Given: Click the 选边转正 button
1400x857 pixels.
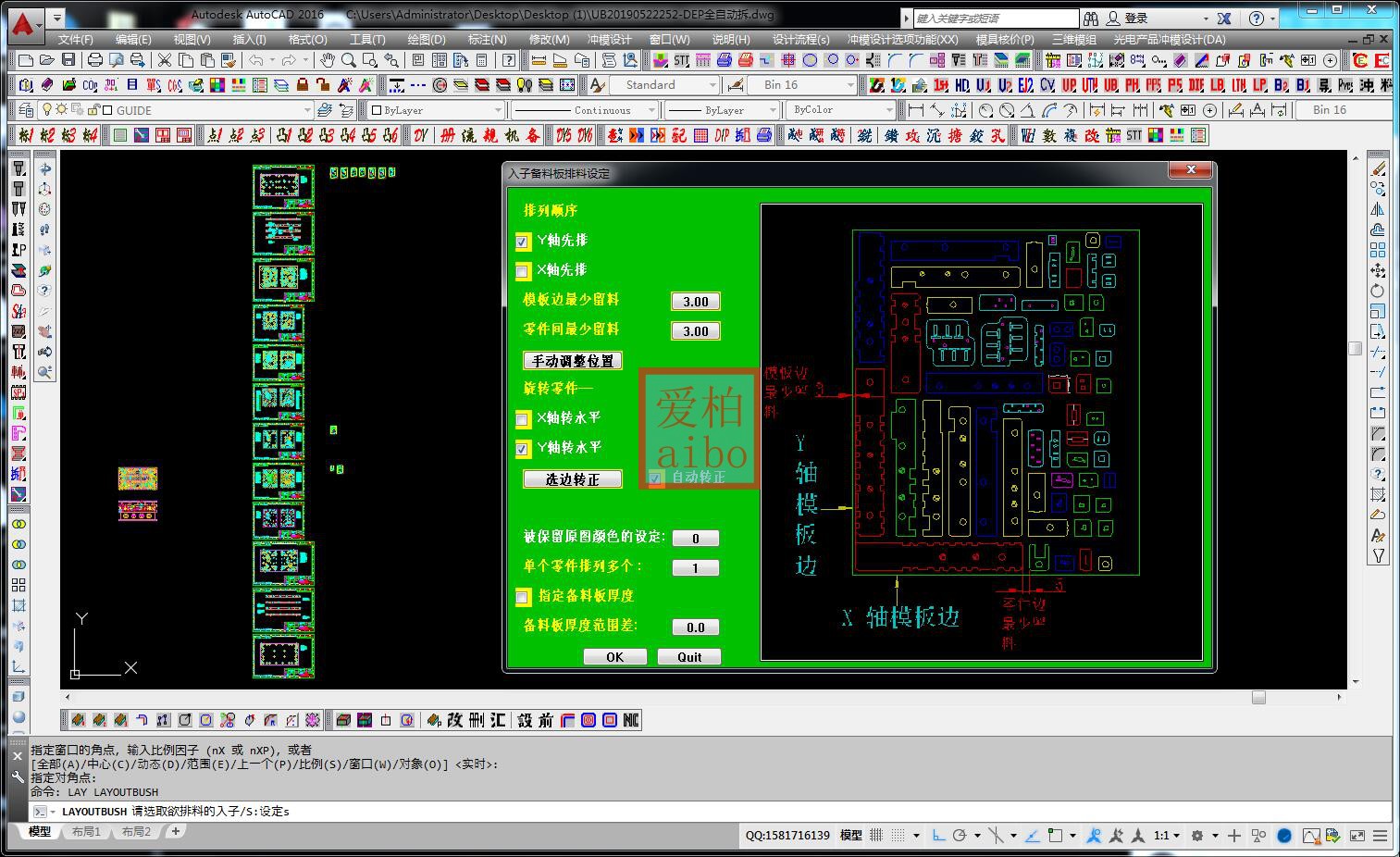Looking at the screenshot, I should coord(573,479).
